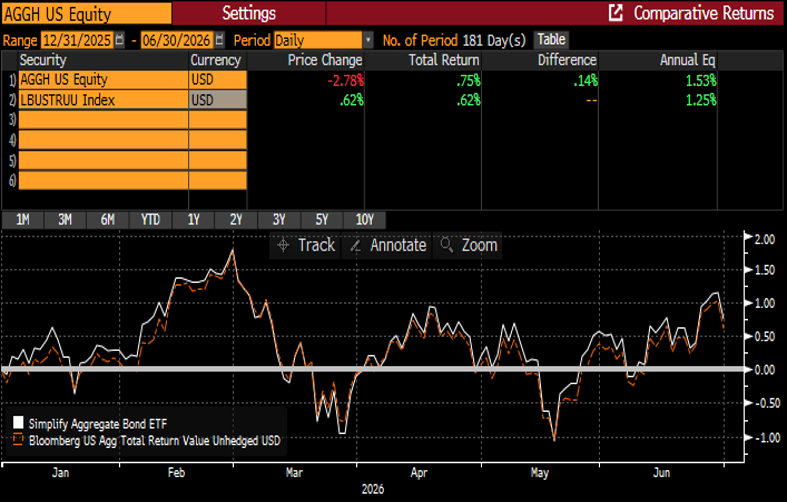This screenshot has width=787, height=502.
Task: Click the empty security row 3 field
Action: 103,120
